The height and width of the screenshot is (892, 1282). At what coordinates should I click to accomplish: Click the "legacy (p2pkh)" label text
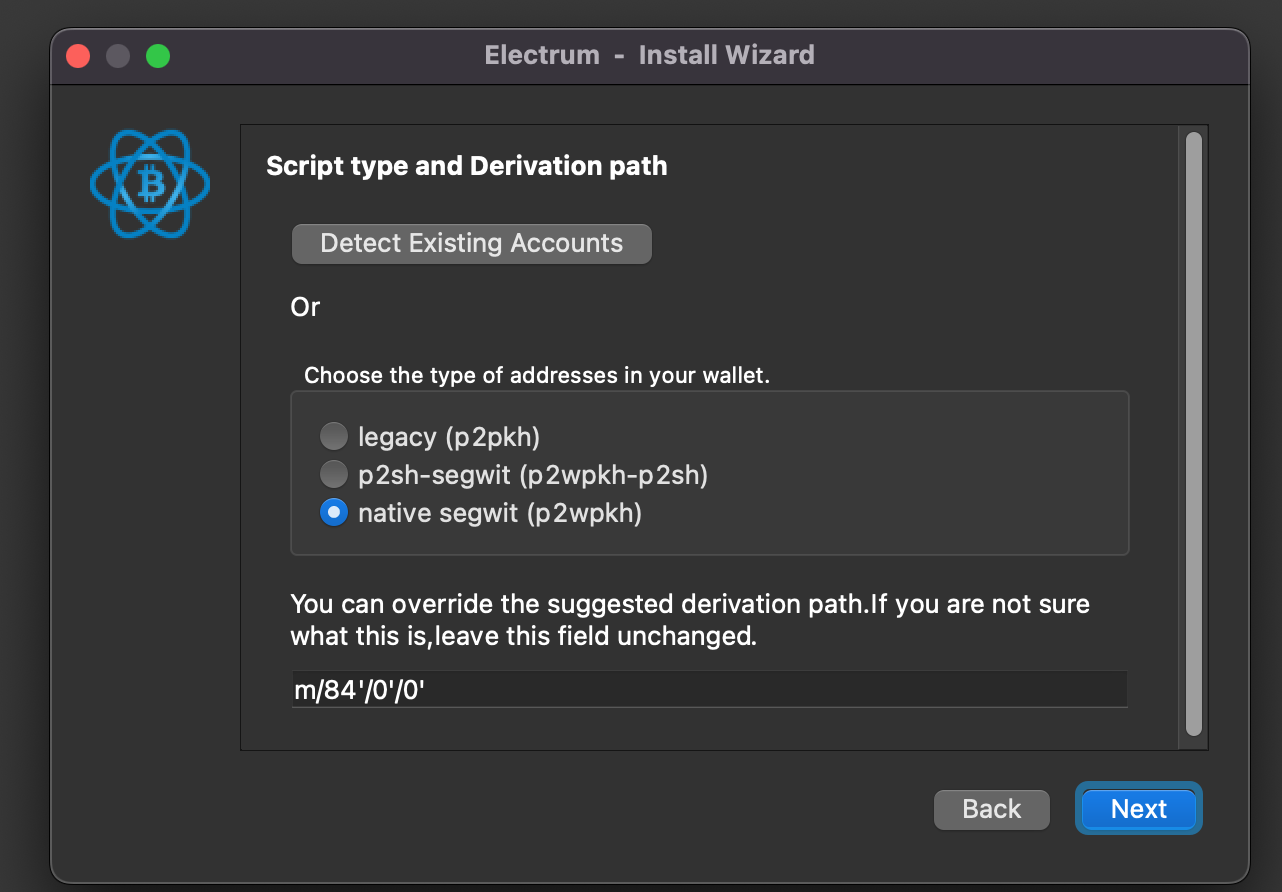(448, 436)
